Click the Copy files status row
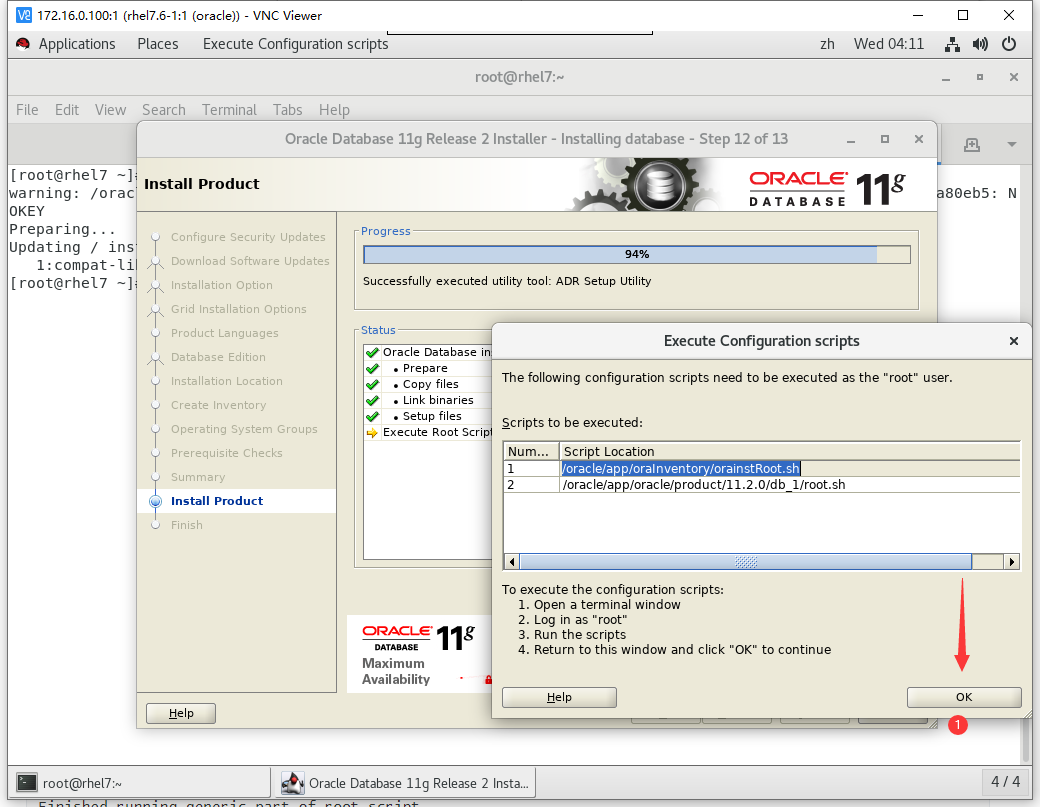Viewport: 1040px width, 807px height. pyautogui.click(x=428, y=384)
